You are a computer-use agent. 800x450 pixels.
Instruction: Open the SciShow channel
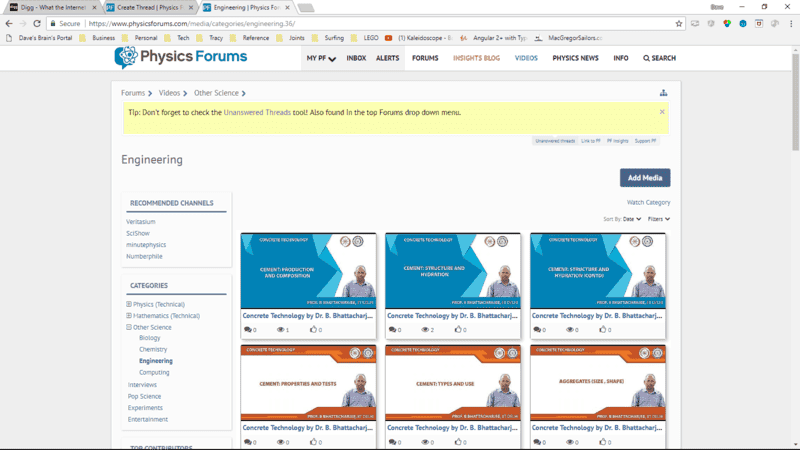point(138,233)
